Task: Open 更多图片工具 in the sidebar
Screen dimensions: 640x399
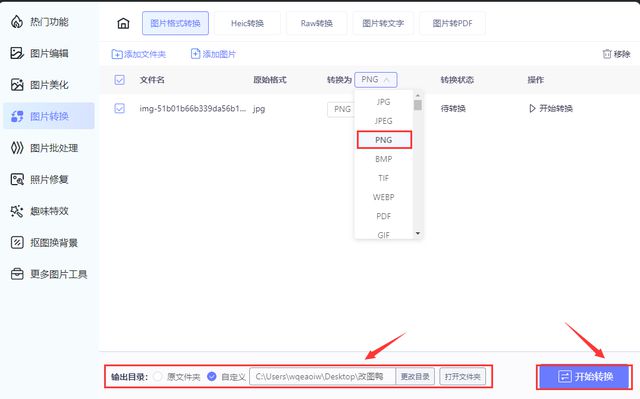Action: tap(49, 274)
